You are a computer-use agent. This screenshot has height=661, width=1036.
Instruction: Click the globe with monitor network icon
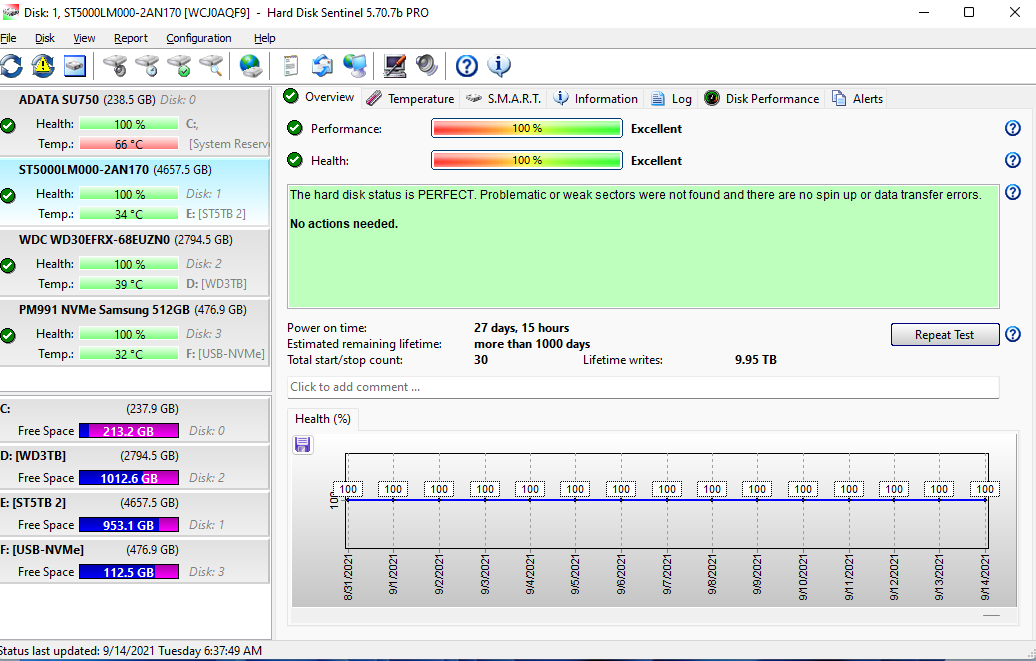[355, 65]
